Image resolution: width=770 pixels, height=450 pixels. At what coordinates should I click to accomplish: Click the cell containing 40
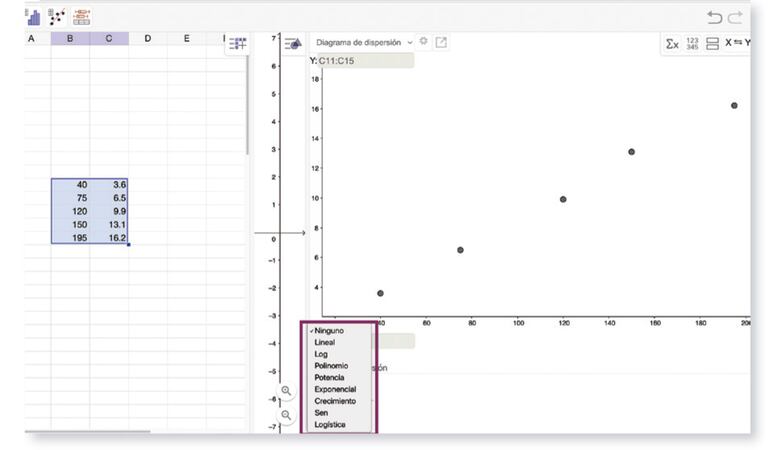[x=70, y=185]
